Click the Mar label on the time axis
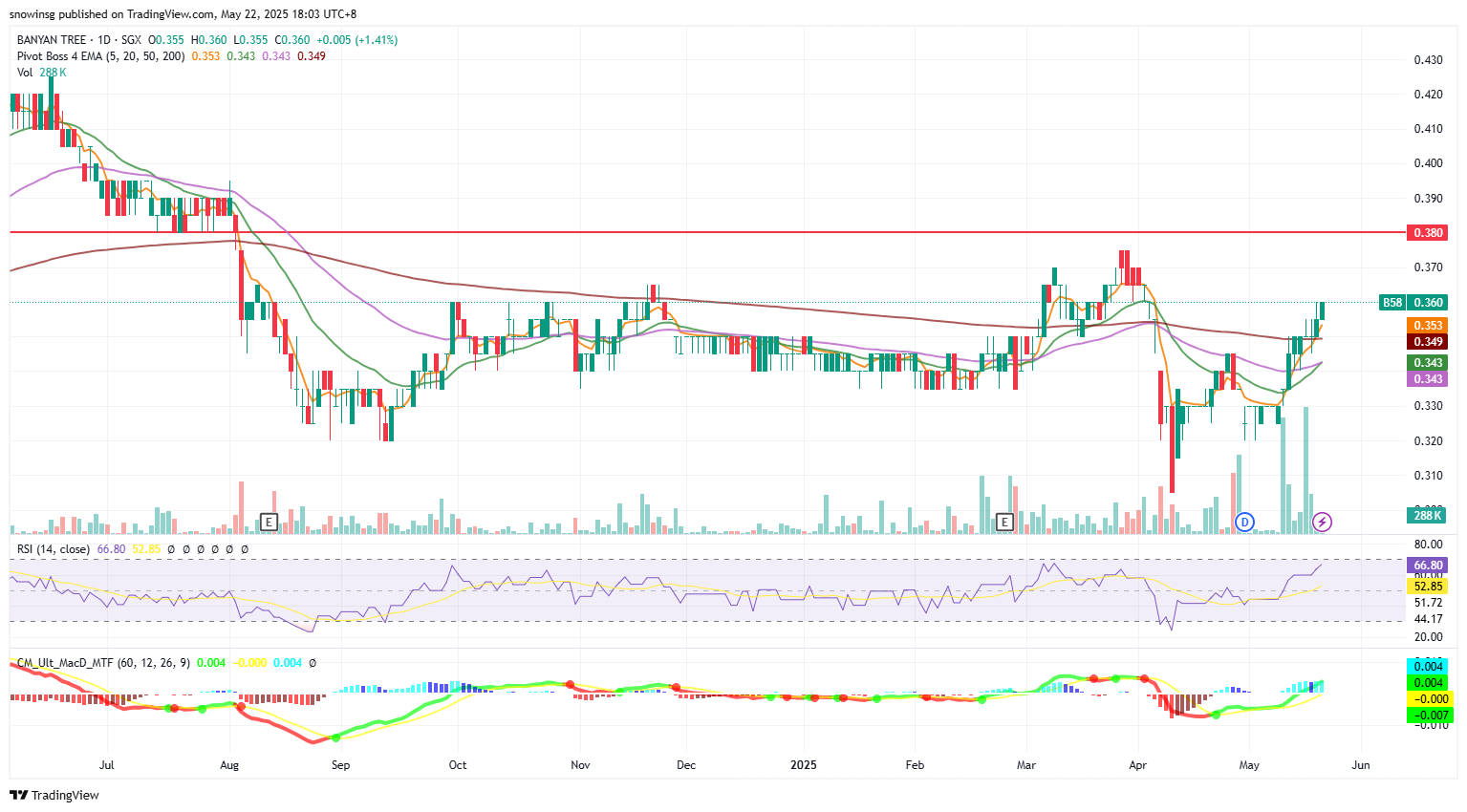The image size is (1467, 812). click(1026, 765)
